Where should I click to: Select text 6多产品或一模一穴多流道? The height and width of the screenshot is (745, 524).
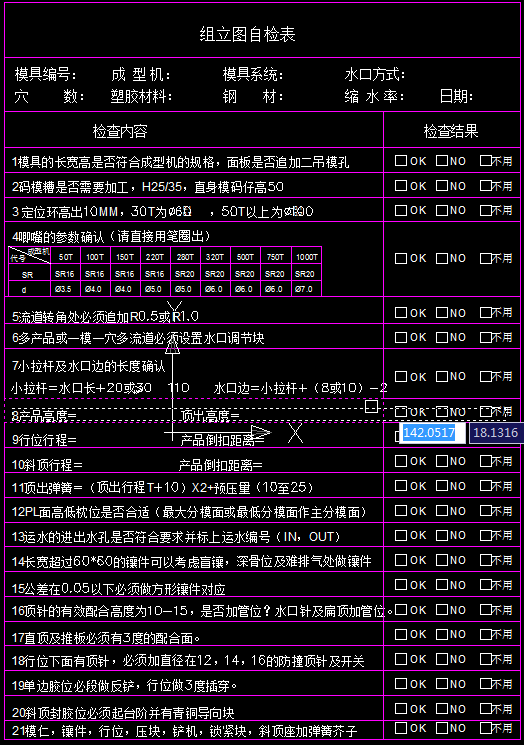[84, 338]
